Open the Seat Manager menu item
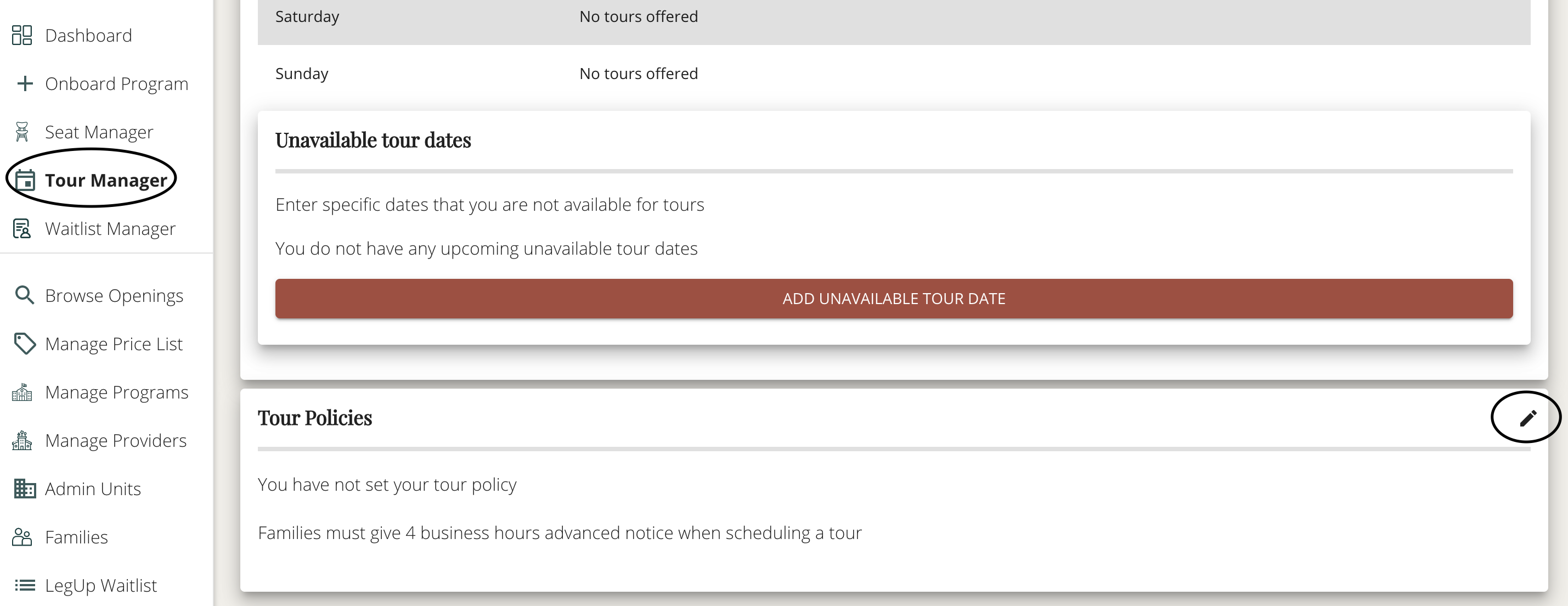This screenshot has width=1568, height=606. [99, 132]
